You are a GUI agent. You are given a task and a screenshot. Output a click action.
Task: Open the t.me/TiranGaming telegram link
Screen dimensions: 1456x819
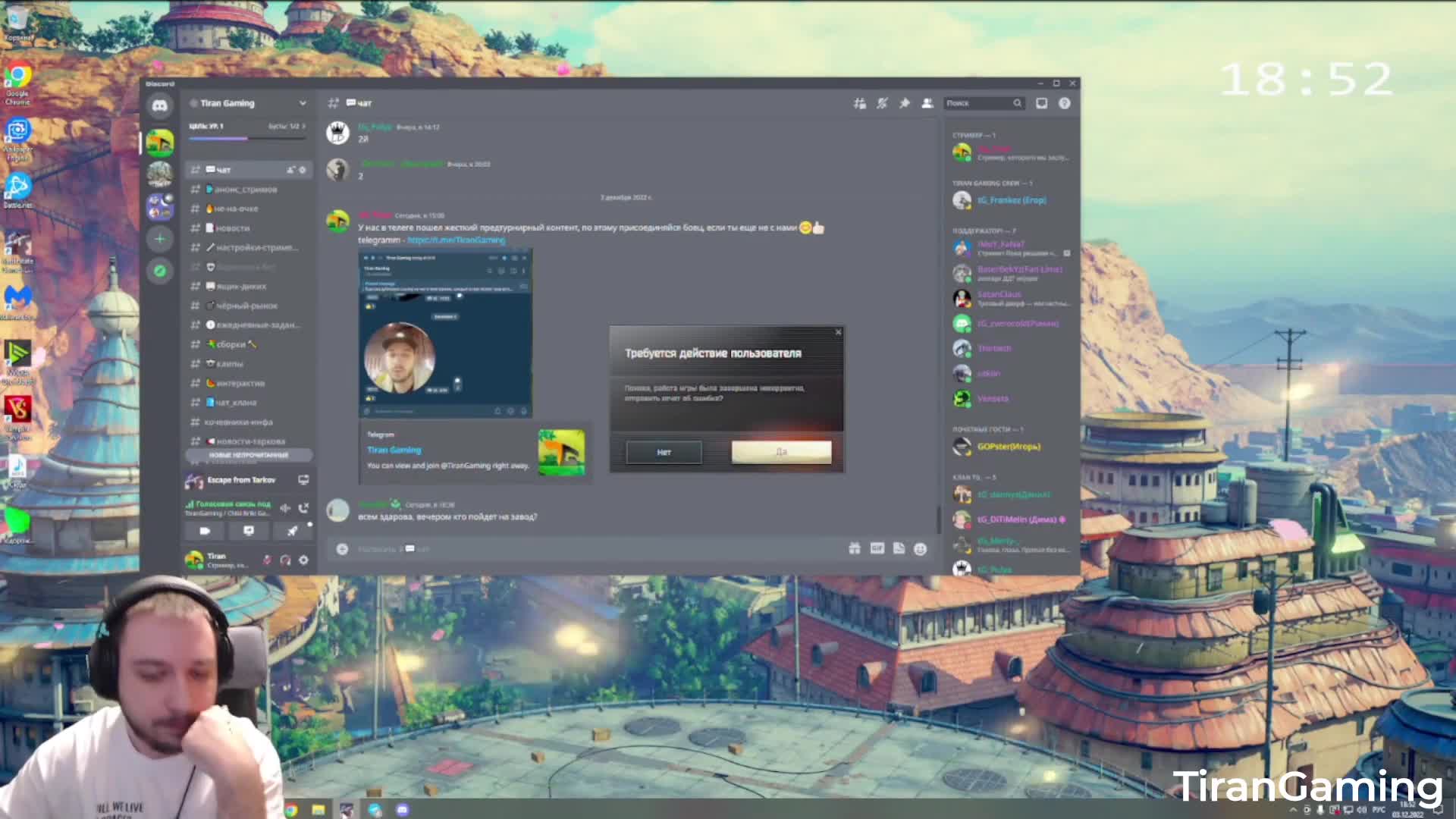click(456, 240)
